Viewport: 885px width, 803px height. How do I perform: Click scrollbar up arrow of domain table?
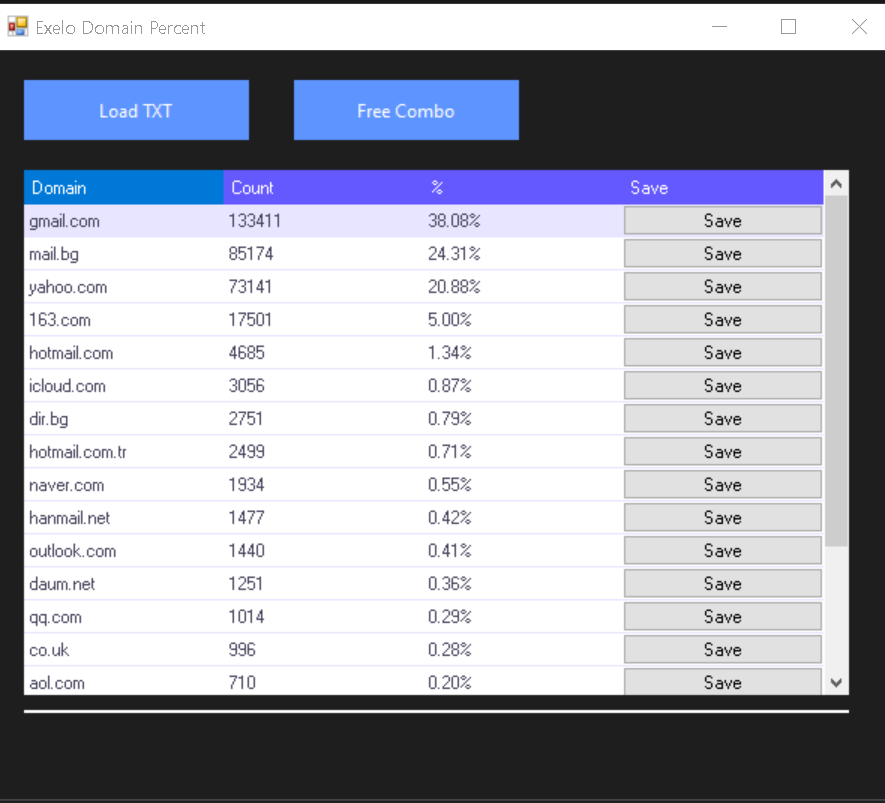(836, 183)
